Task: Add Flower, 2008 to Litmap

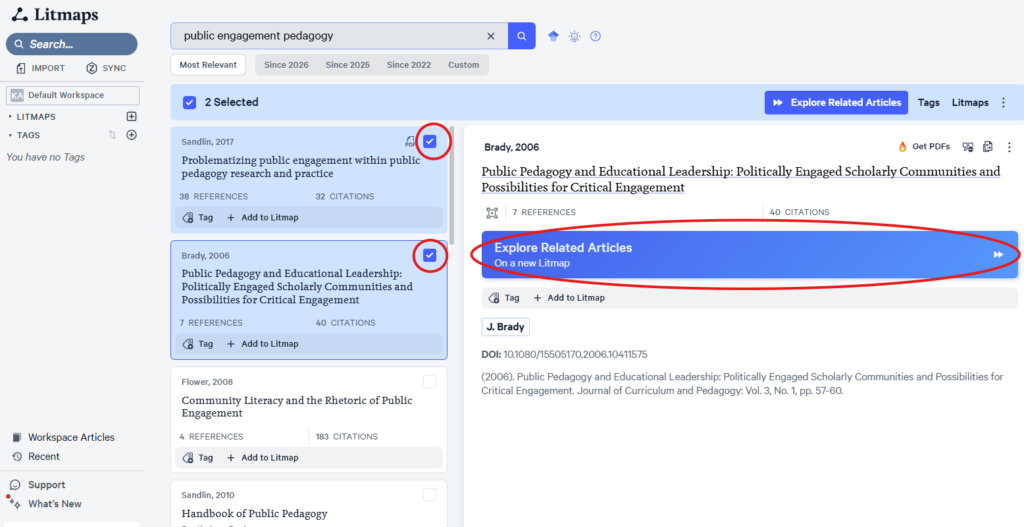Action: point(263,458)
